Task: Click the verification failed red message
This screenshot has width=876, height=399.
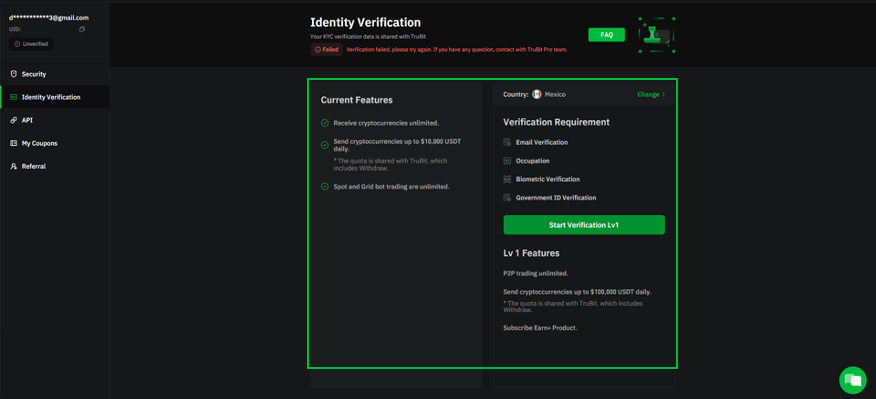Action: [x=456, y=50]
